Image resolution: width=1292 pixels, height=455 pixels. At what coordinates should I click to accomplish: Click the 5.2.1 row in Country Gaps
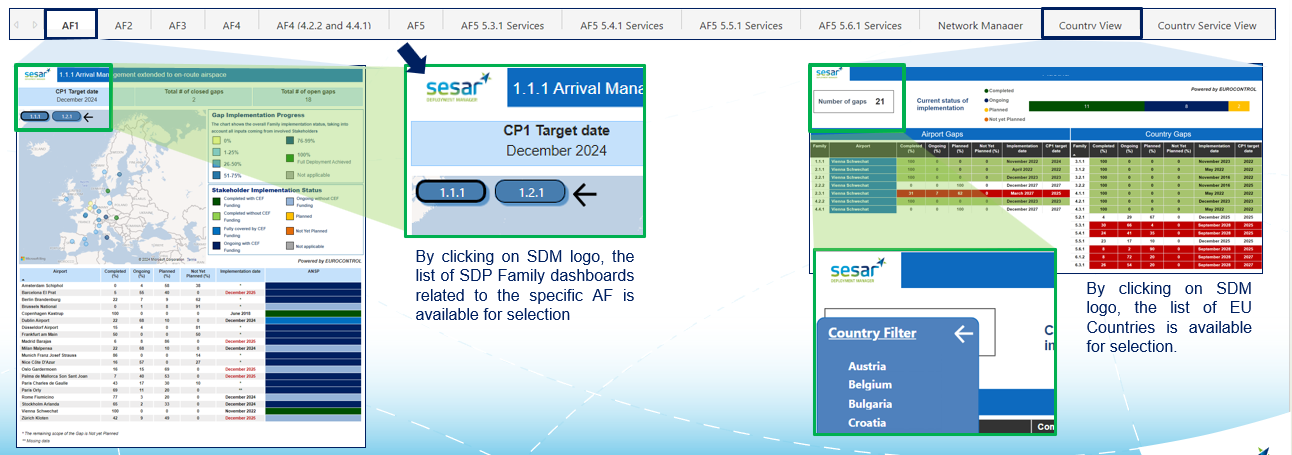[x=1166, y=217]
